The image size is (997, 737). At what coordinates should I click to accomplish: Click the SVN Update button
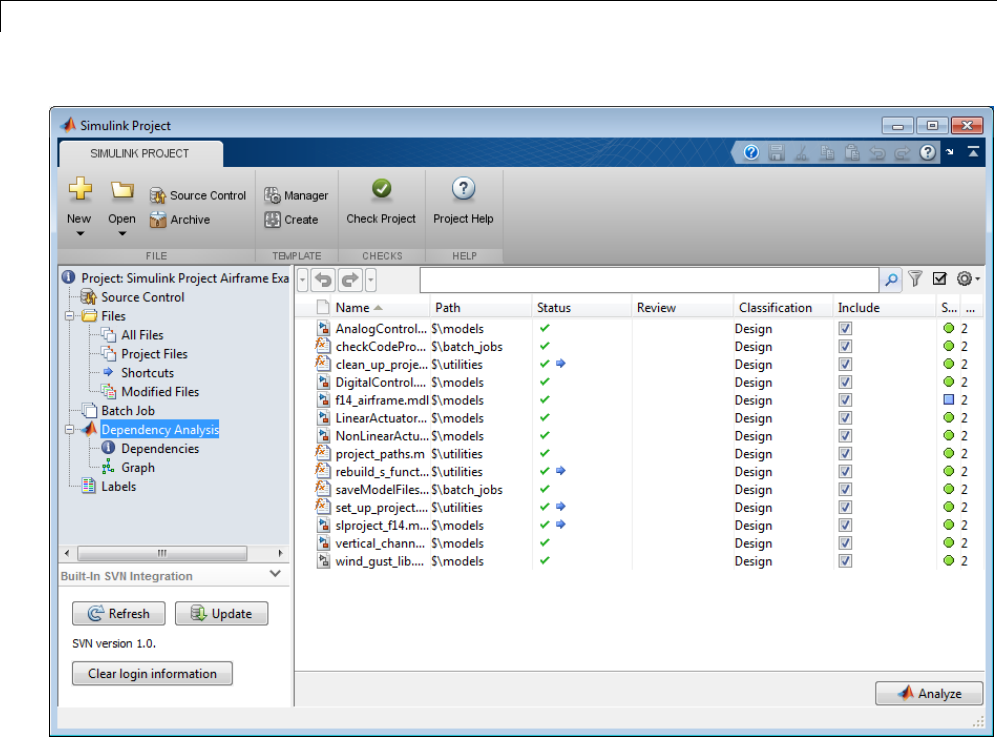[221, 614]
